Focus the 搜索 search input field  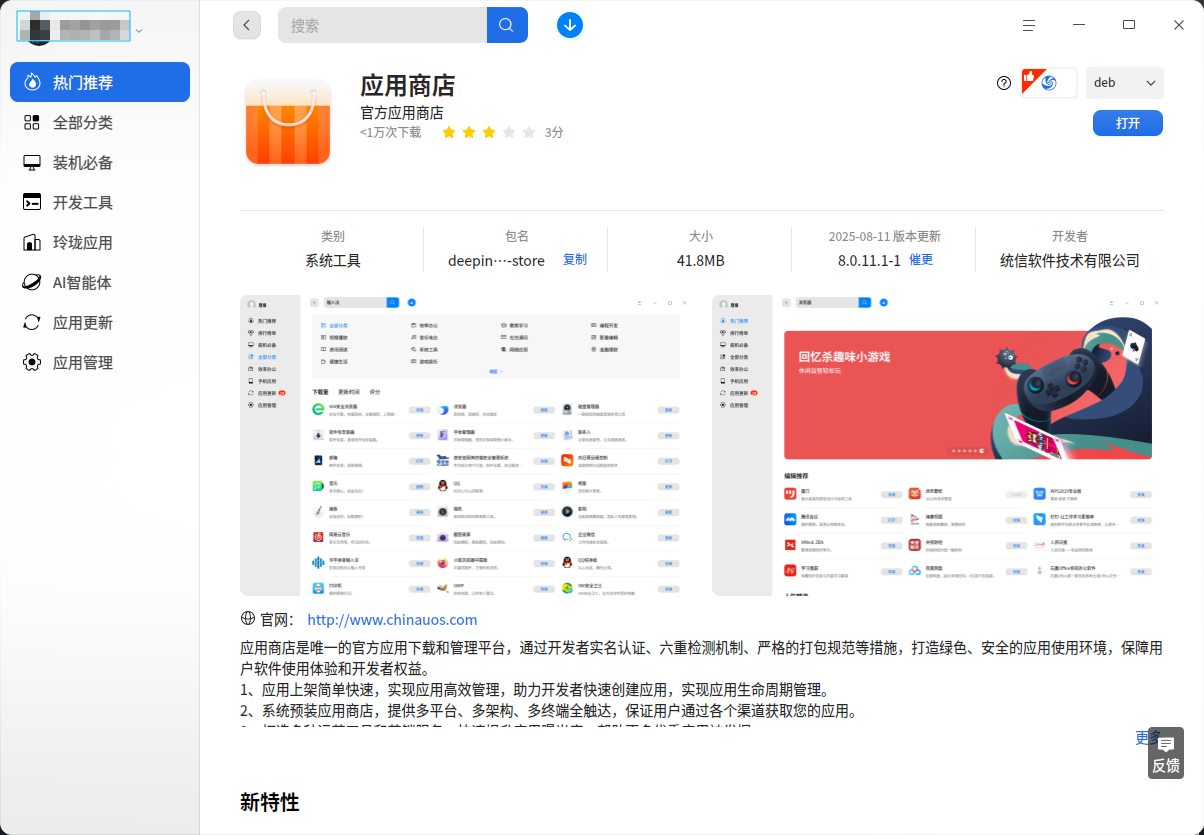[x=382, y=25]
